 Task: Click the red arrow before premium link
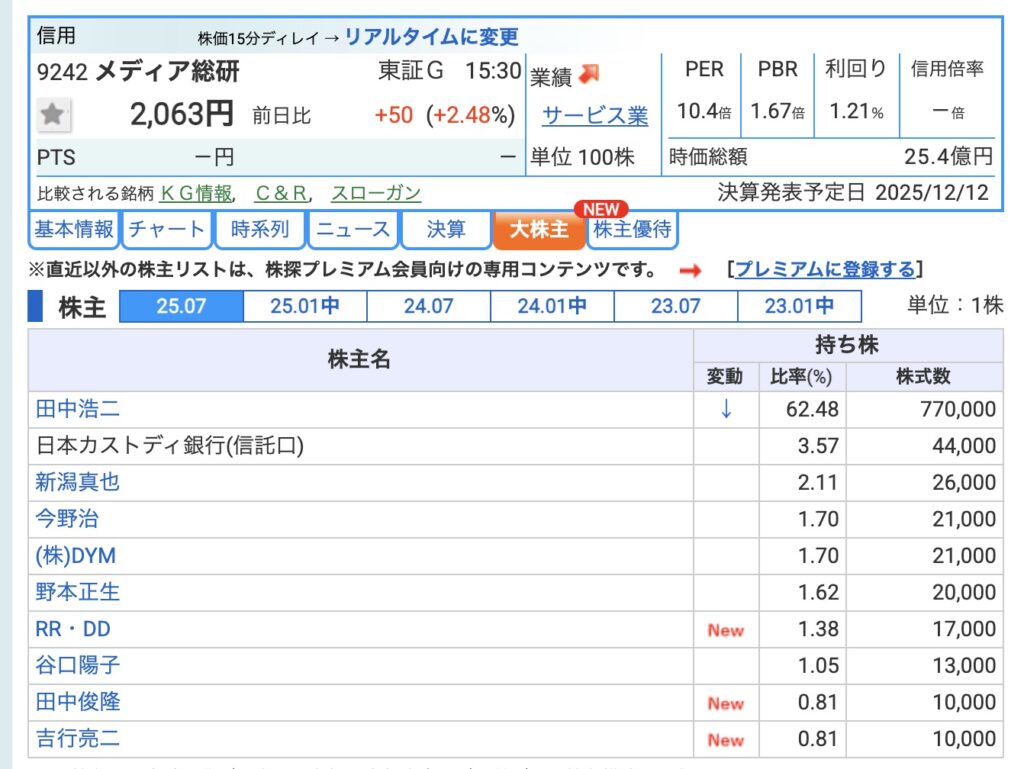pos(690,270)
